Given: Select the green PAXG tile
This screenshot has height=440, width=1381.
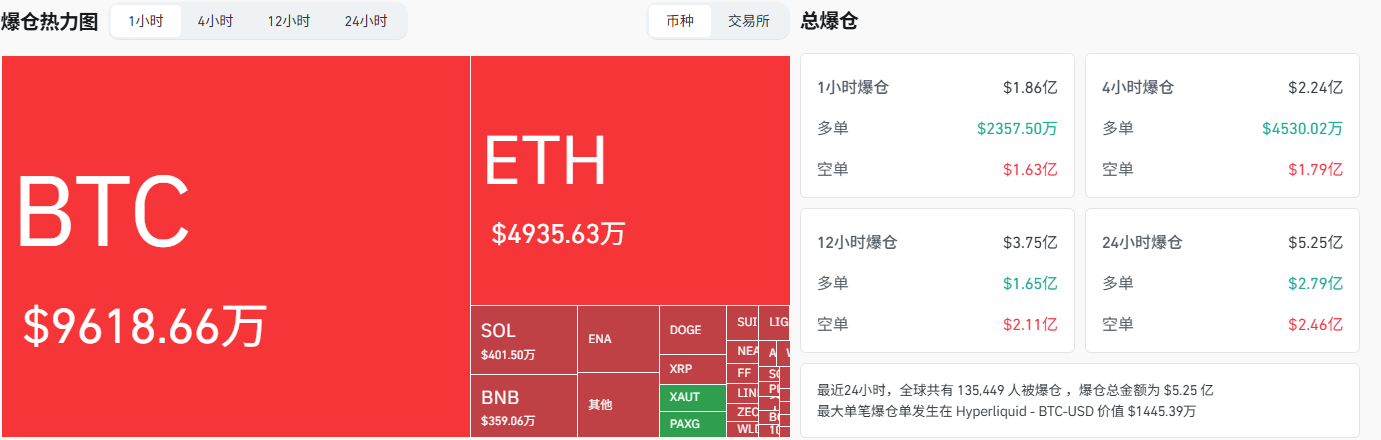Looking at the screenshot, I should pyautogui.click(x=692, y=424).
